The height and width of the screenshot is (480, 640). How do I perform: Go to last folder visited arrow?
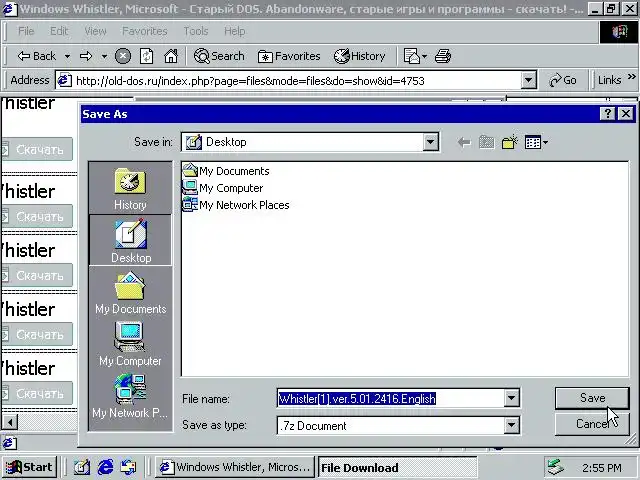tap(464, 142)
